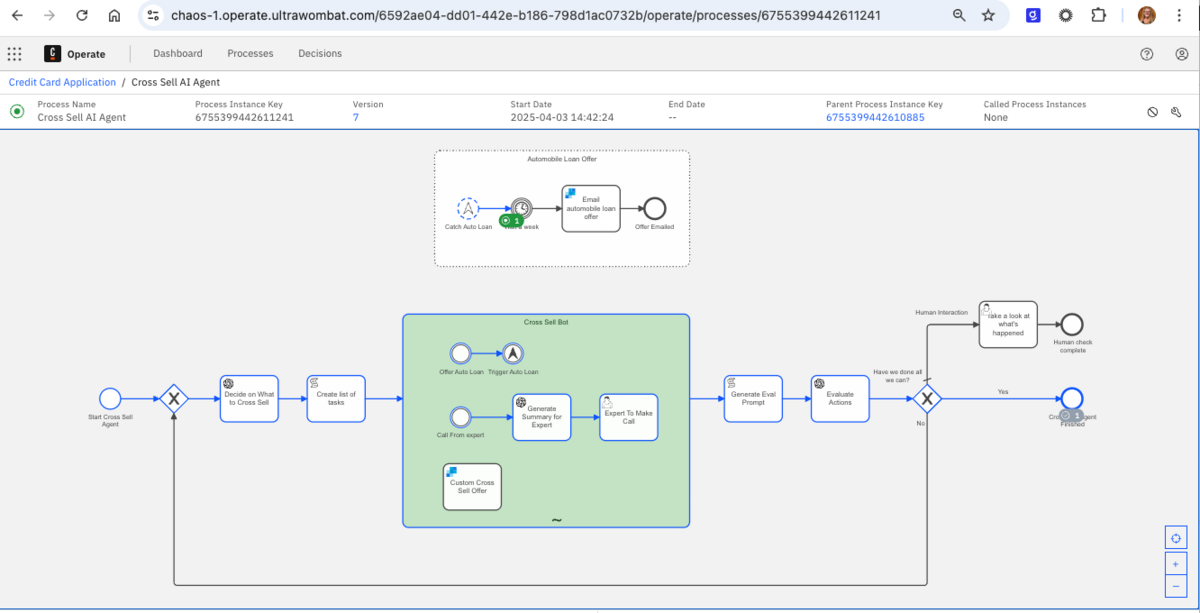This screenshot has height=613, width=1200.
Task: Reload the current browser page
Action: tap(82, 15)
